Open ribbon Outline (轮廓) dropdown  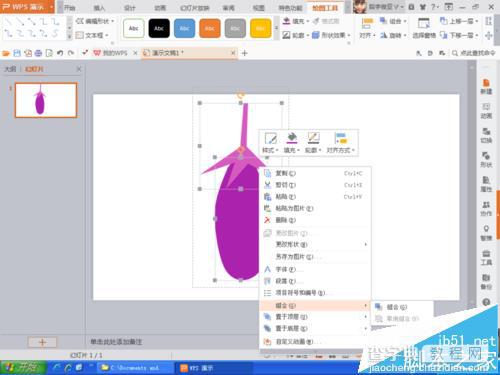click(x=296, y=35)
